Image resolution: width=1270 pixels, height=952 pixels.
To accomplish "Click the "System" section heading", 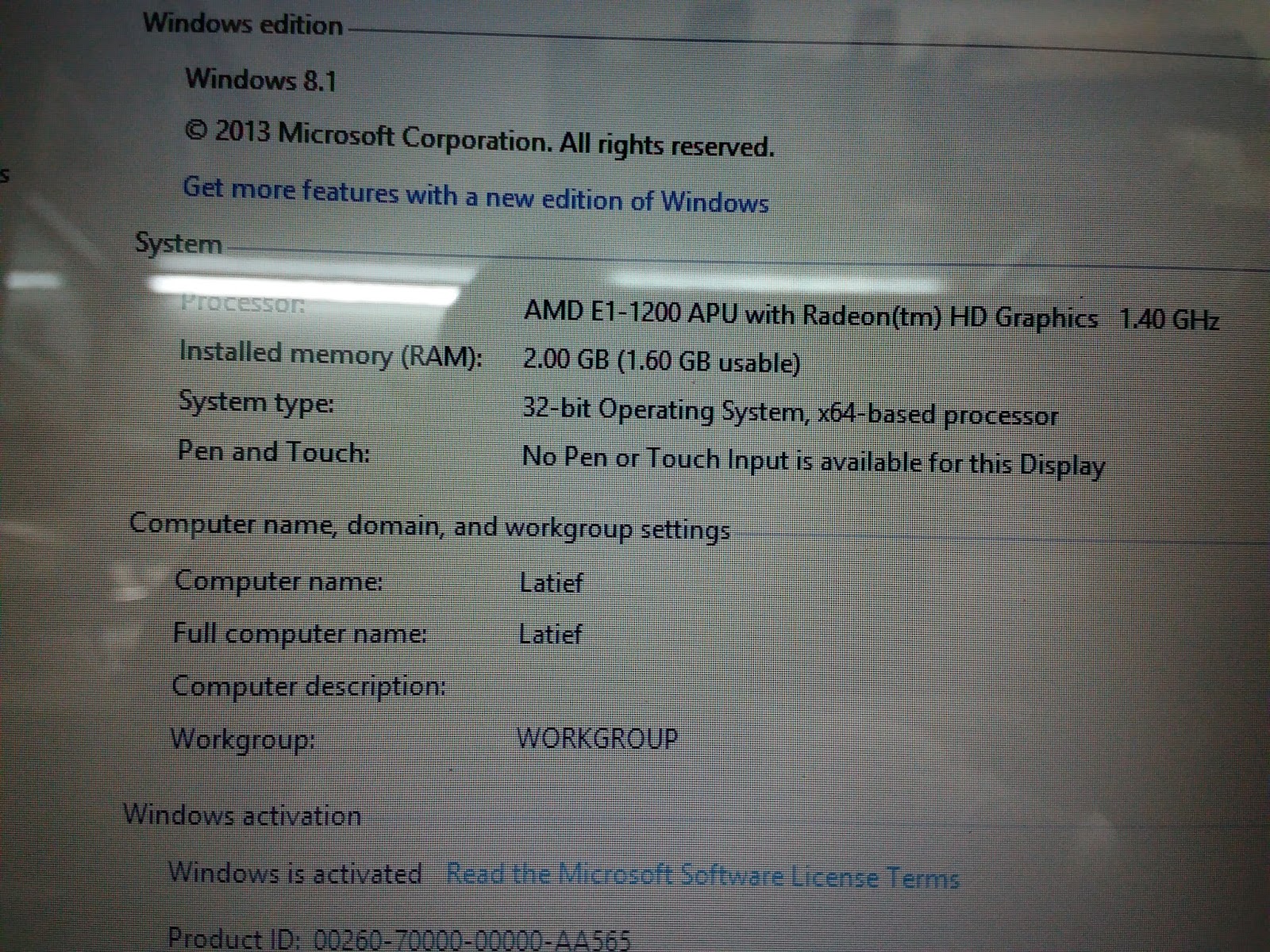I will pos(179,243).
